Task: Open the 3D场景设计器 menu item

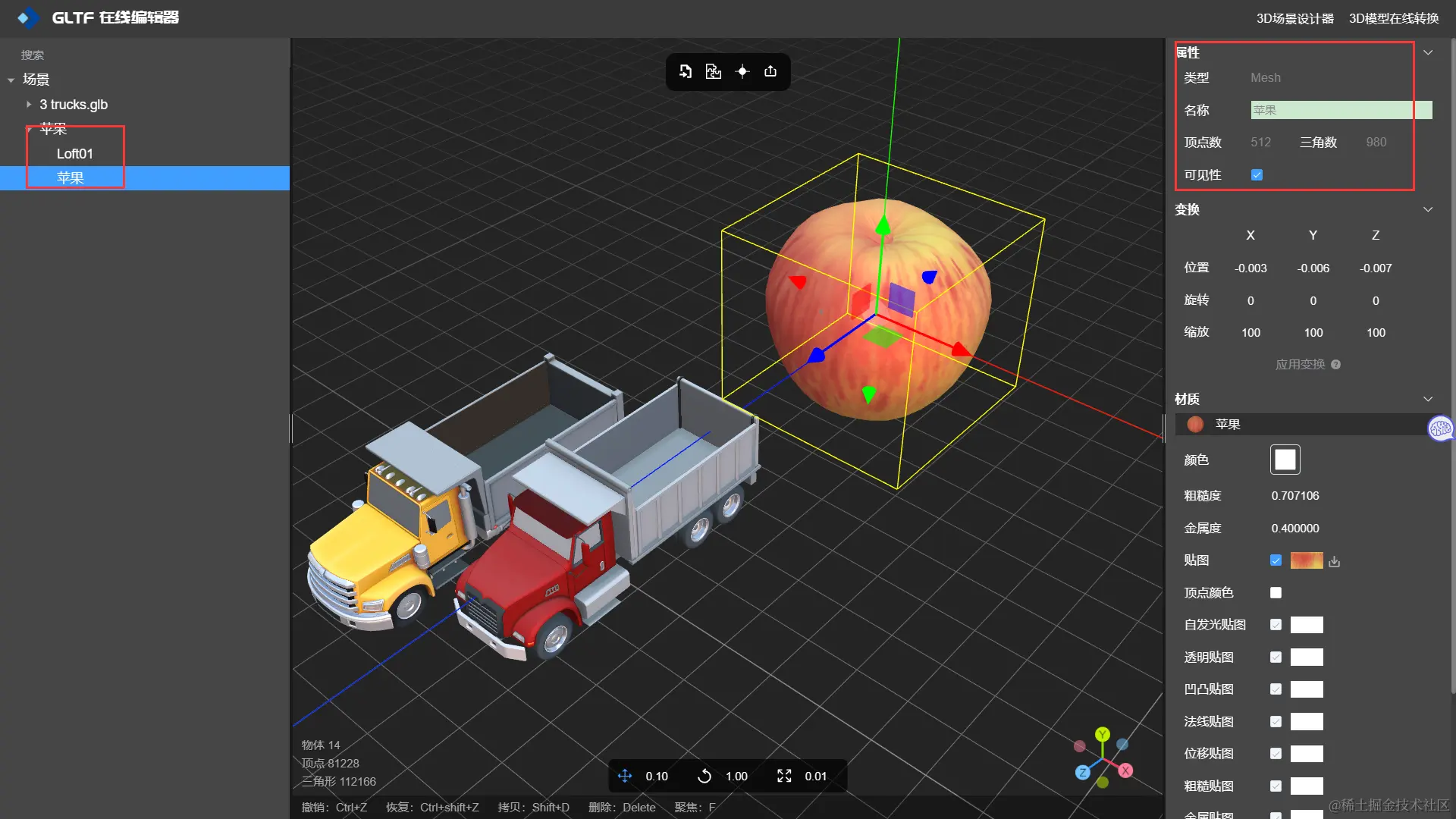Action: [1294, 18]
